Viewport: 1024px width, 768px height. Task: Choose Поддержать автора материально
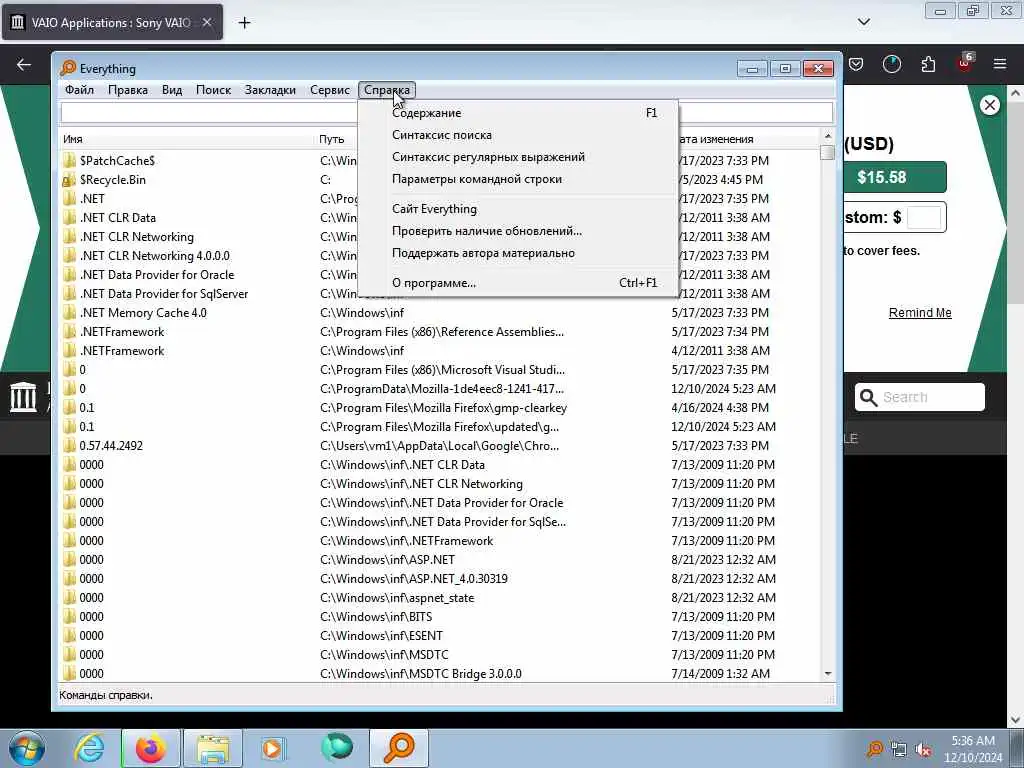(x=518, y=253)
